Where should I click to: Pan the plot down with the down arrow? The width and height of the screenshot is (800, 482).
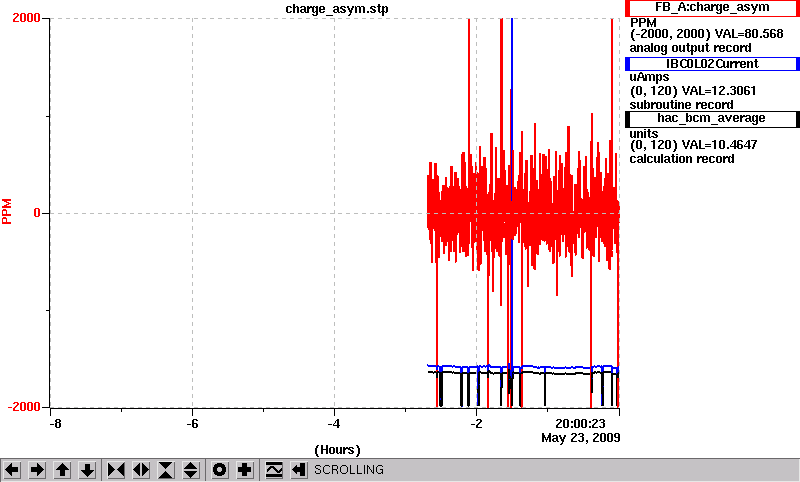87,470
